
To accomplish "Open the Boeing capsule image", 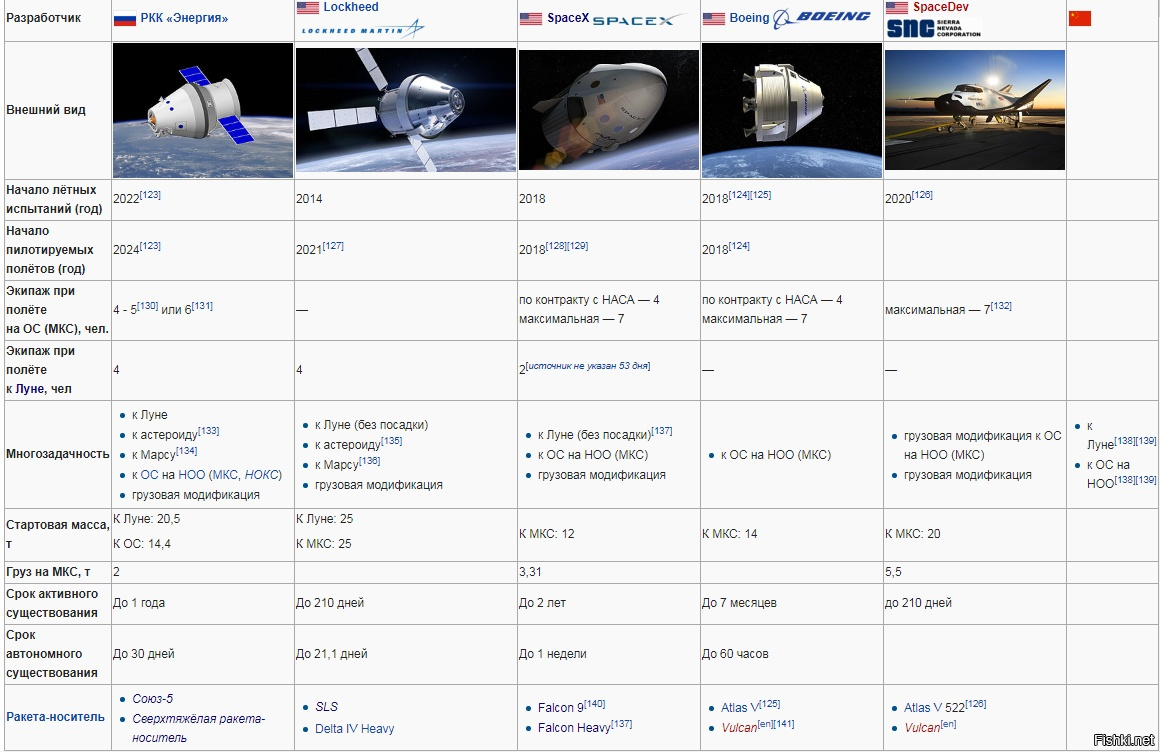I will tap(792, 110).
